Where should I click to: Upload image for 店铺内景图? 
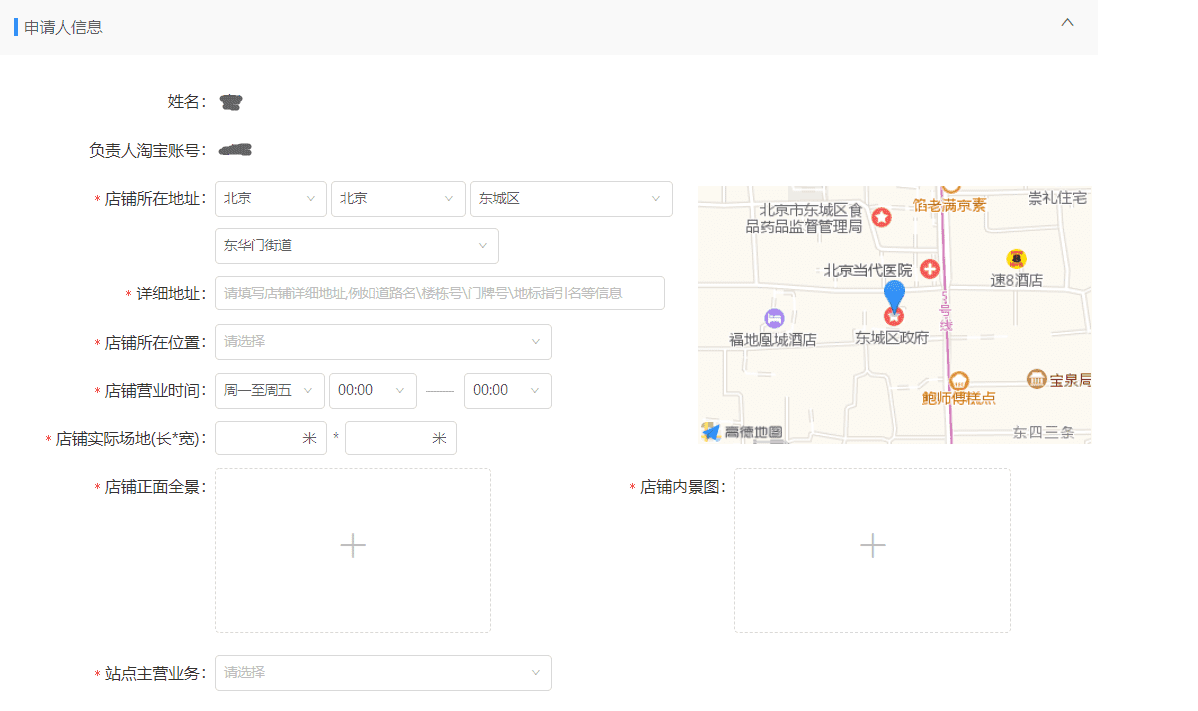pyautogui.click(x=873, y=550)
